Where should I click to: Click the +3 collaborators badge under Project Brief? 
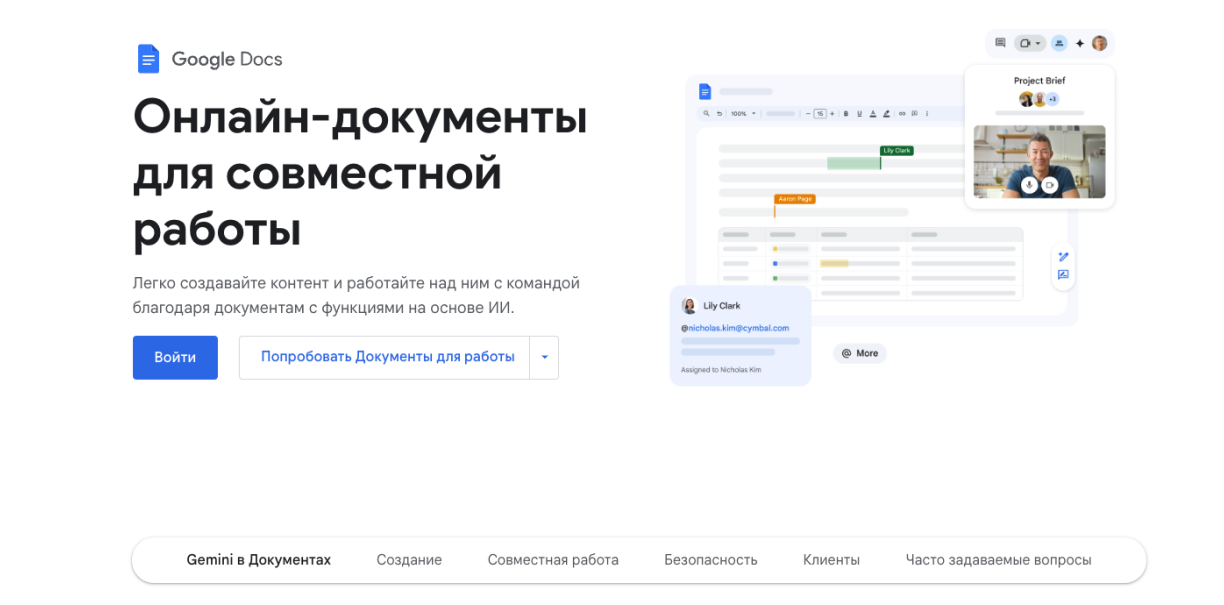coord(1052,99)
